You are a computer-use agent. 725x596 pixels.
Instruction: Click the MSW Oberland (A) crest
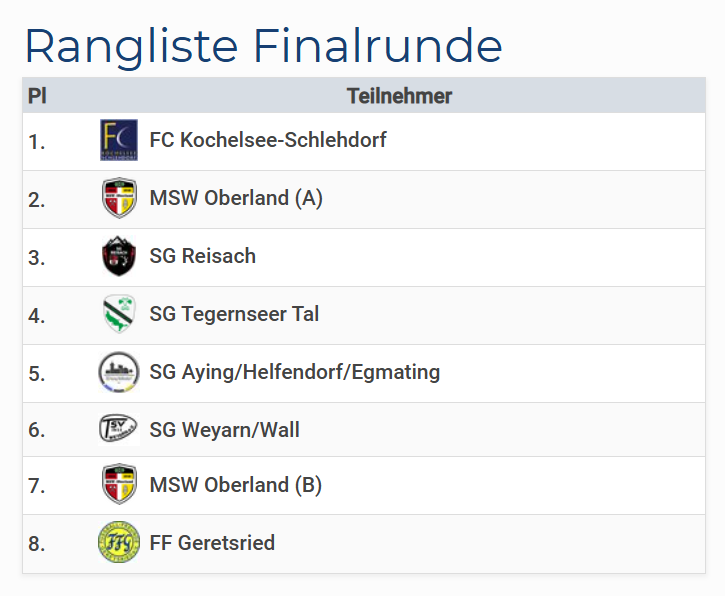(x=119, y=199)
